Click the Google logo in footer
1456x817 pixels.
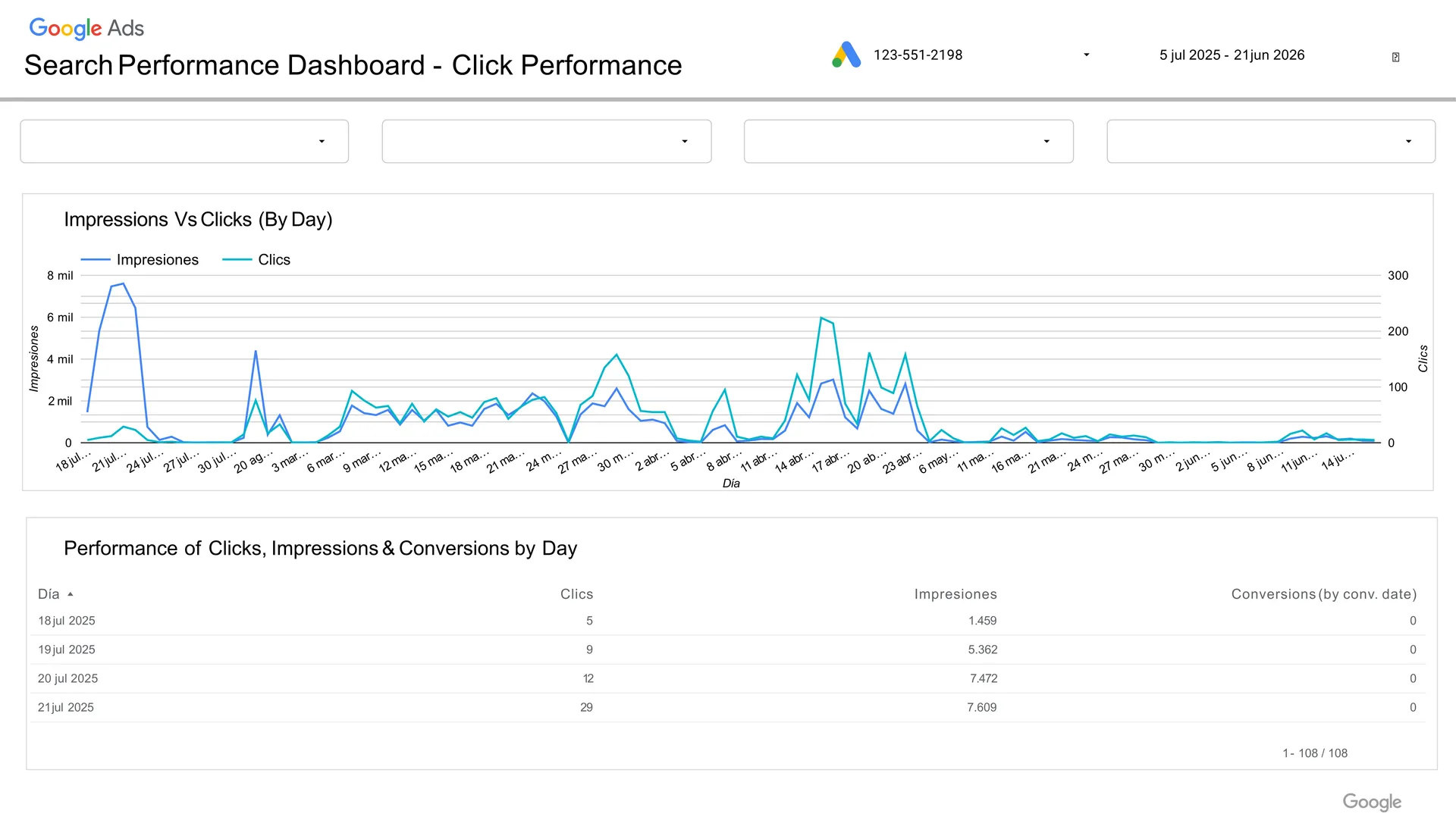pos(1372,802)
